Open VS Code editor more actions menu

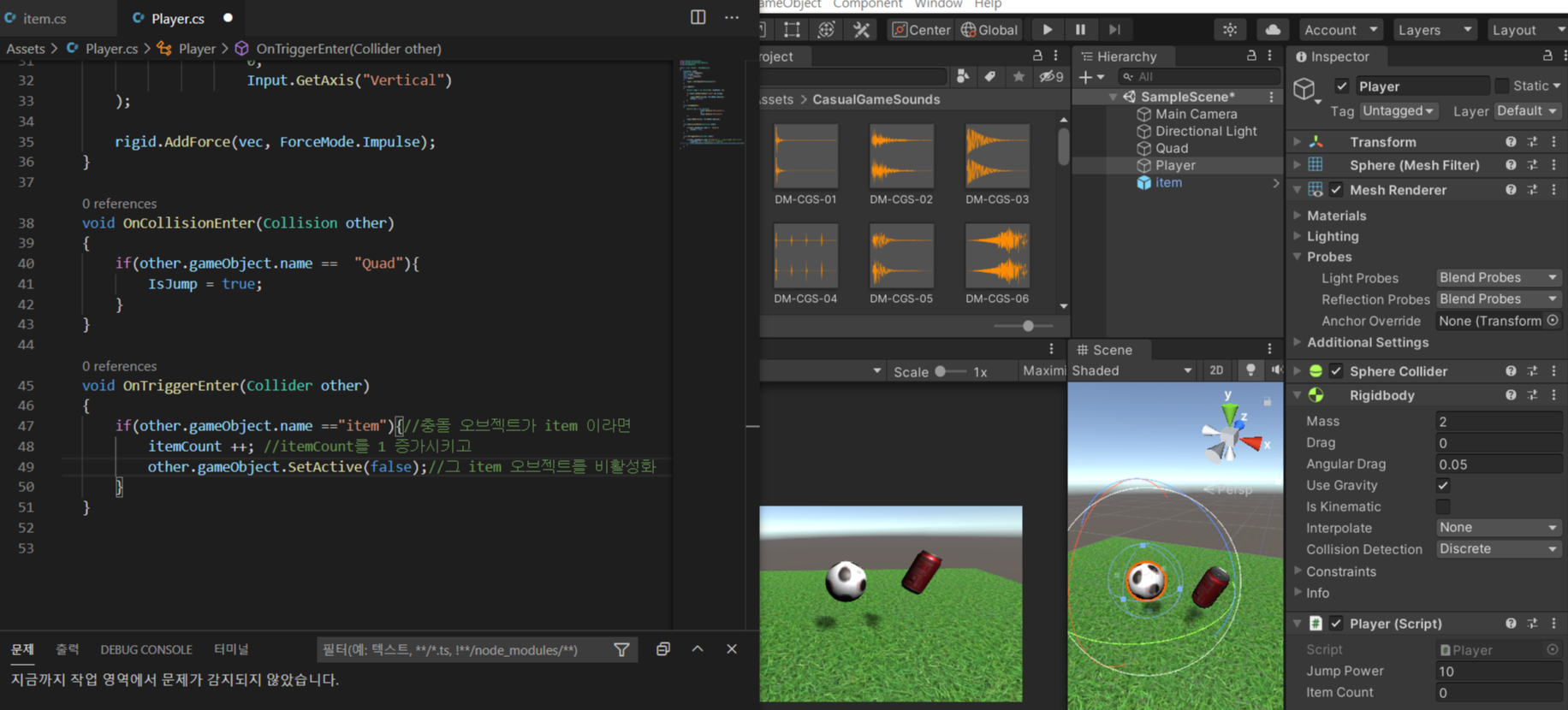point(732,17)
